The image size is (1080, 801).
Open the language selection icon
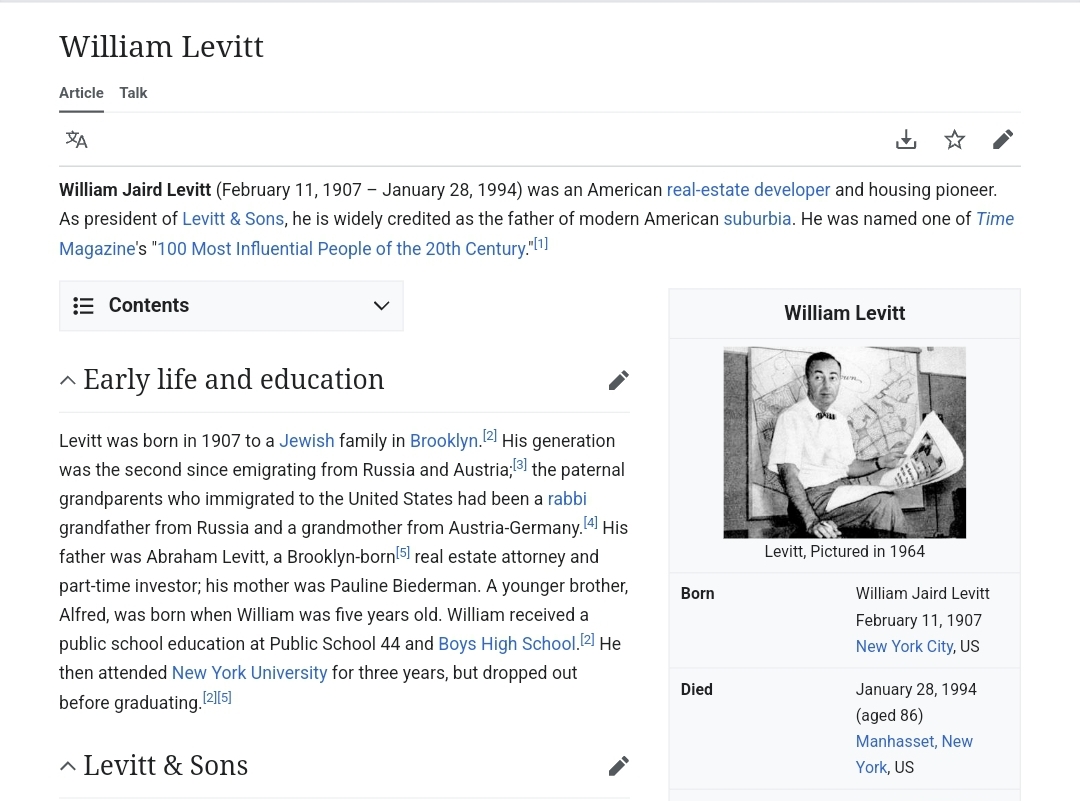click(x=76, y=140)
